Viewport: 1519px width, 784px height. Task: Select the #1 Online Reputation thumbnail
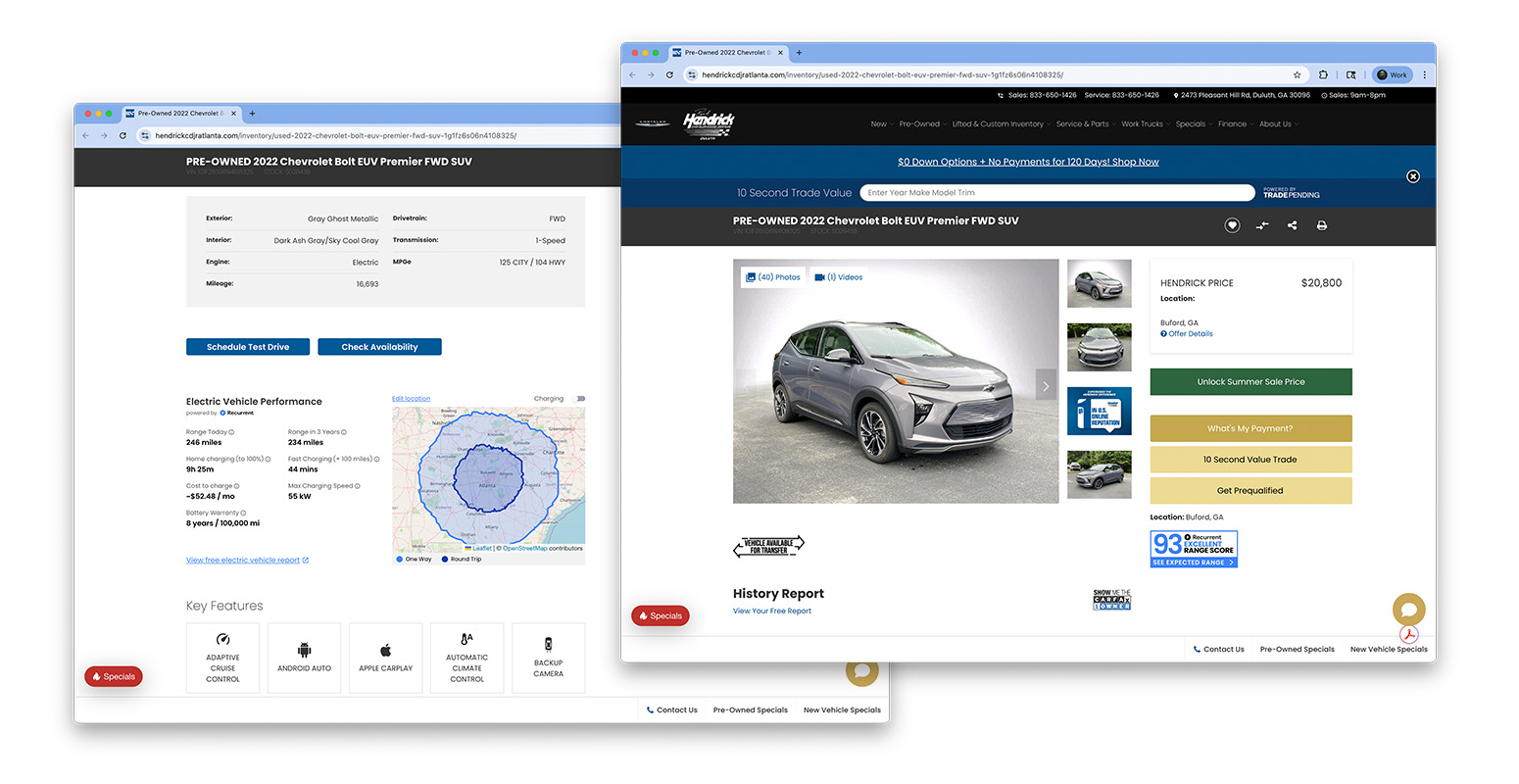tap(1099, 412)
